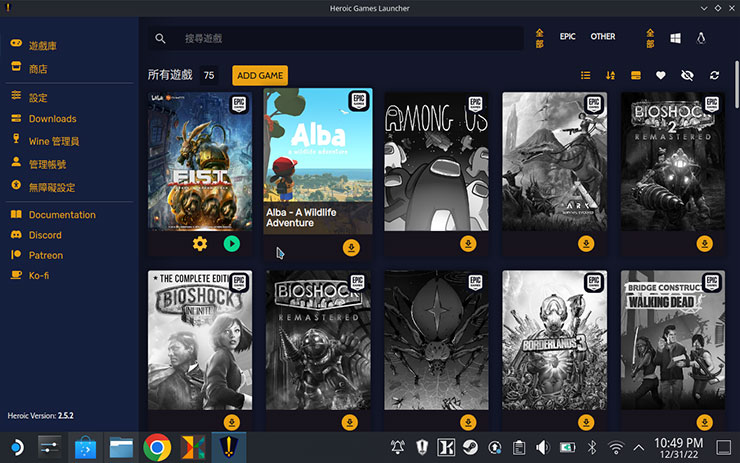Open the battery indicator in tray
The image size is (740, 463).
(x=568, y=447)
